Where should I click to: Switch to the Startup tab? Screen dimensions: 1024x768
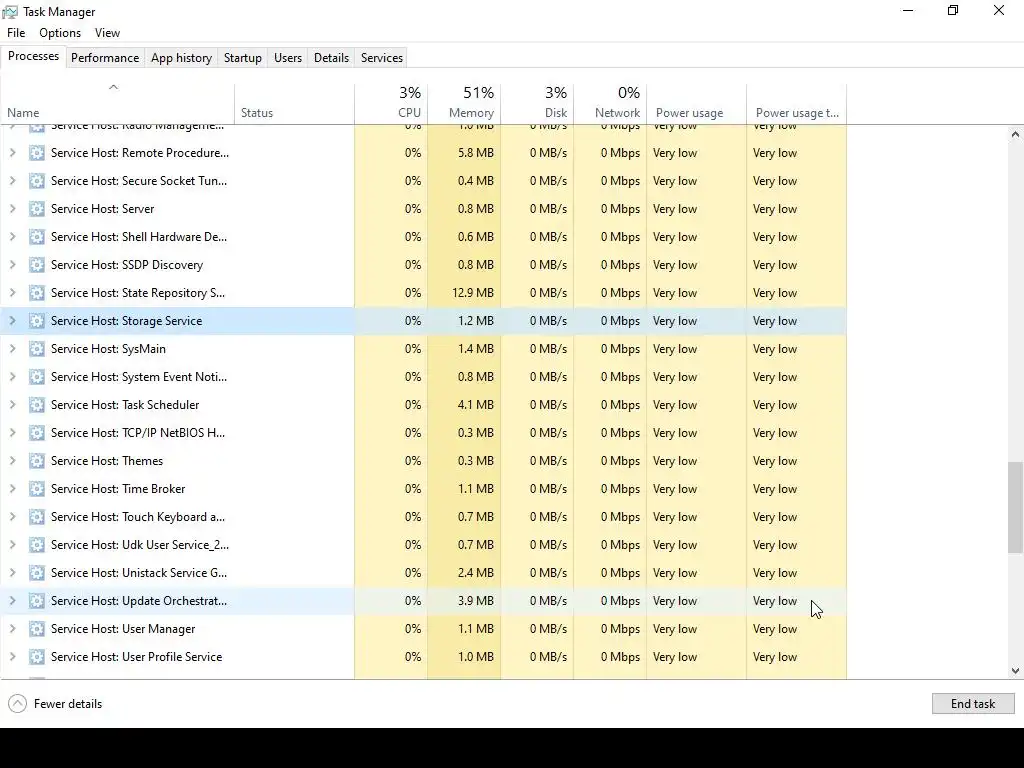click(243, 57)
